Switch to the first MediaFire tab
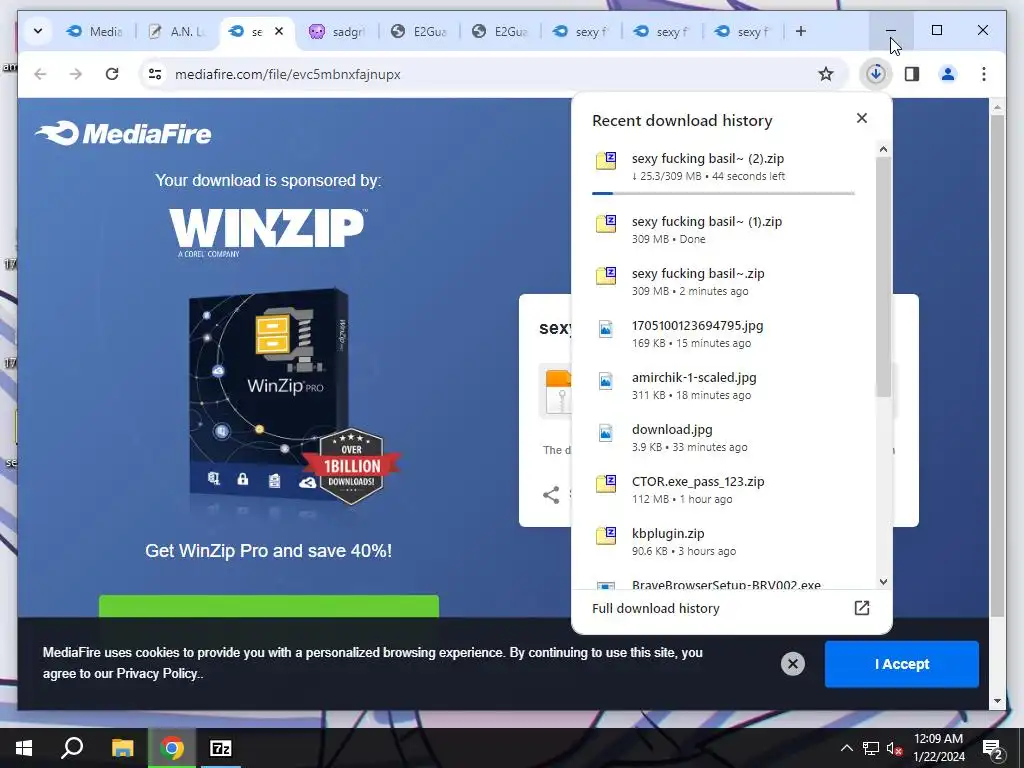The width and height of the screenshot is (1024, 768). 95,31
